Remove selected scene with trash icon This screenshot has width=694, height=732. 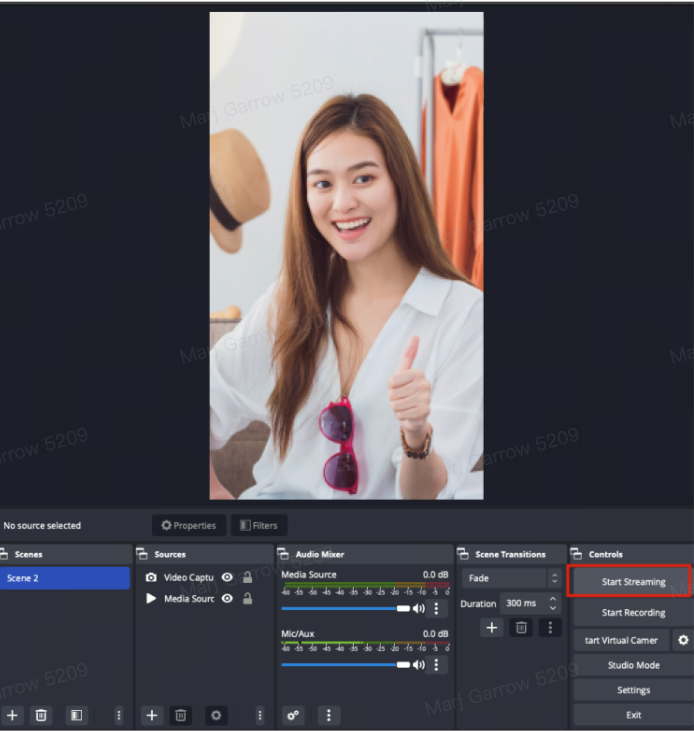pyautogui.click(x=41, y=715)
